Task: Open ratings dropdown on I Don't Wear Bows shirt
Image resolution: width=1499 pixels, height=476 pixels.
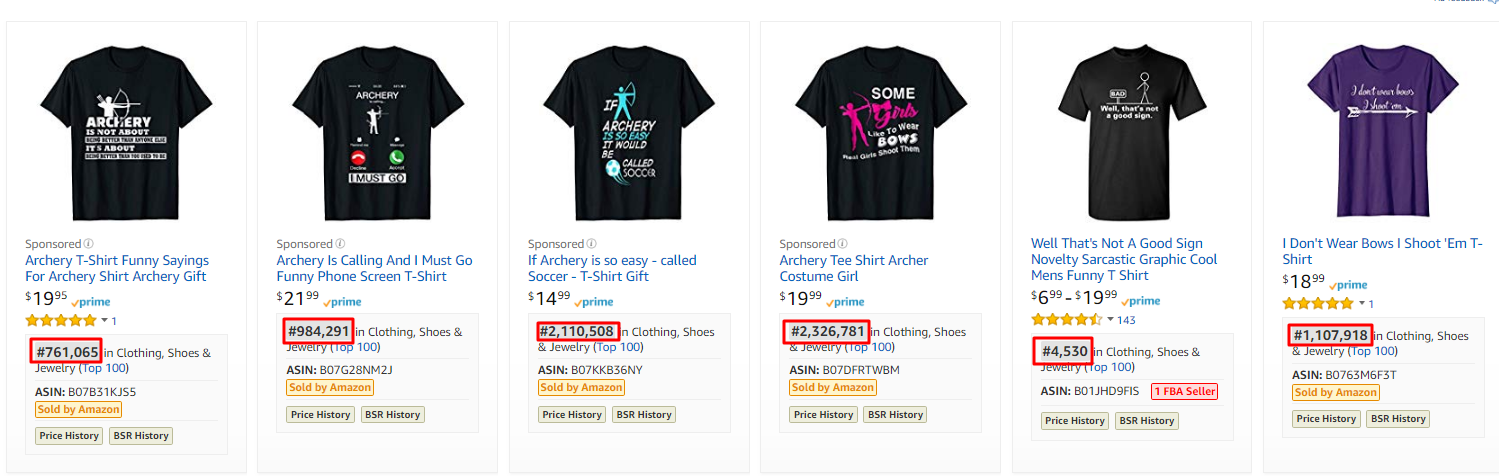Action: 1360,303
